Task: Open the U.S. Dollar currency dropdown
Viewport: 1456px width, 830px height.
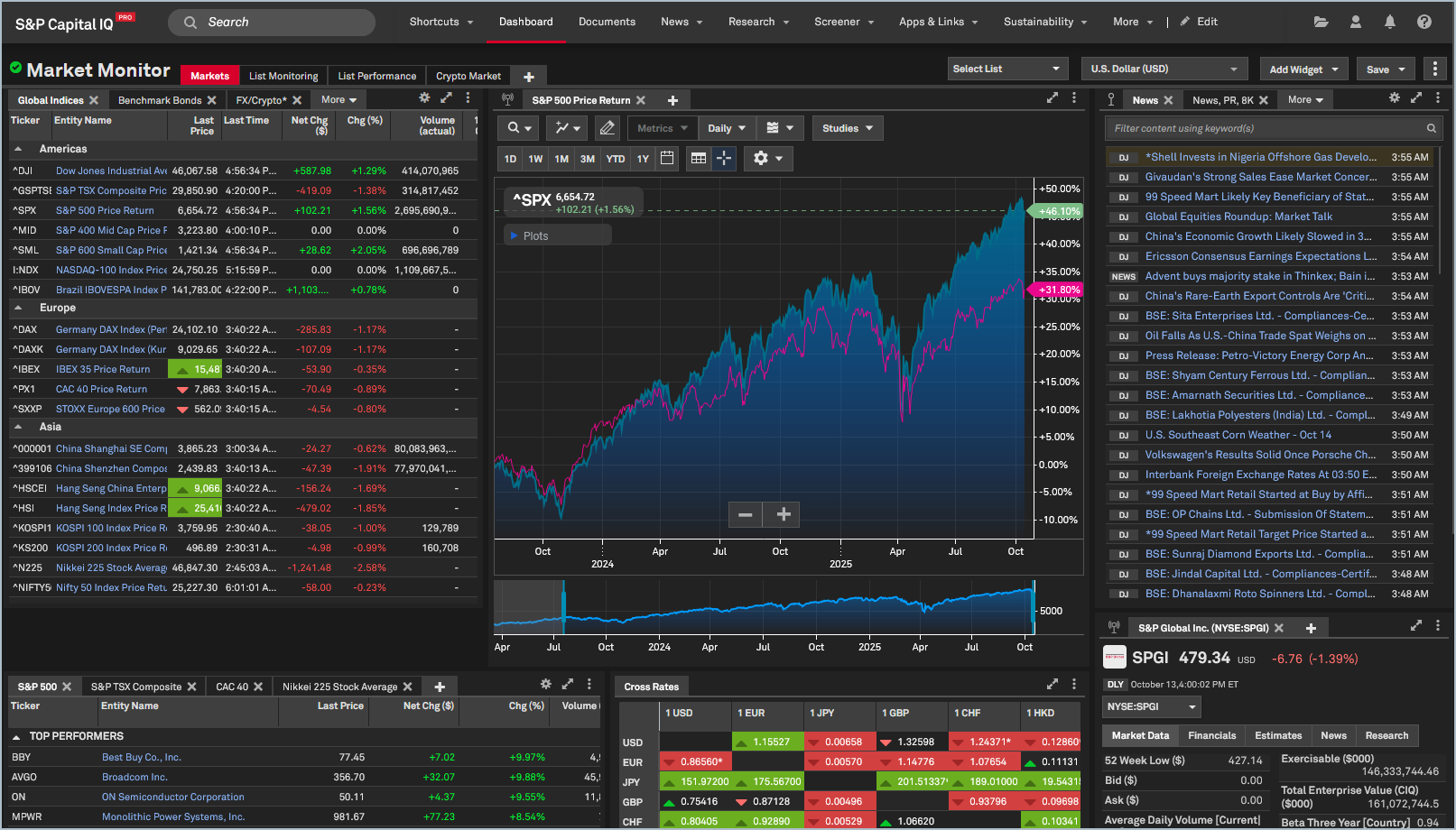Action: point(1164,69)
